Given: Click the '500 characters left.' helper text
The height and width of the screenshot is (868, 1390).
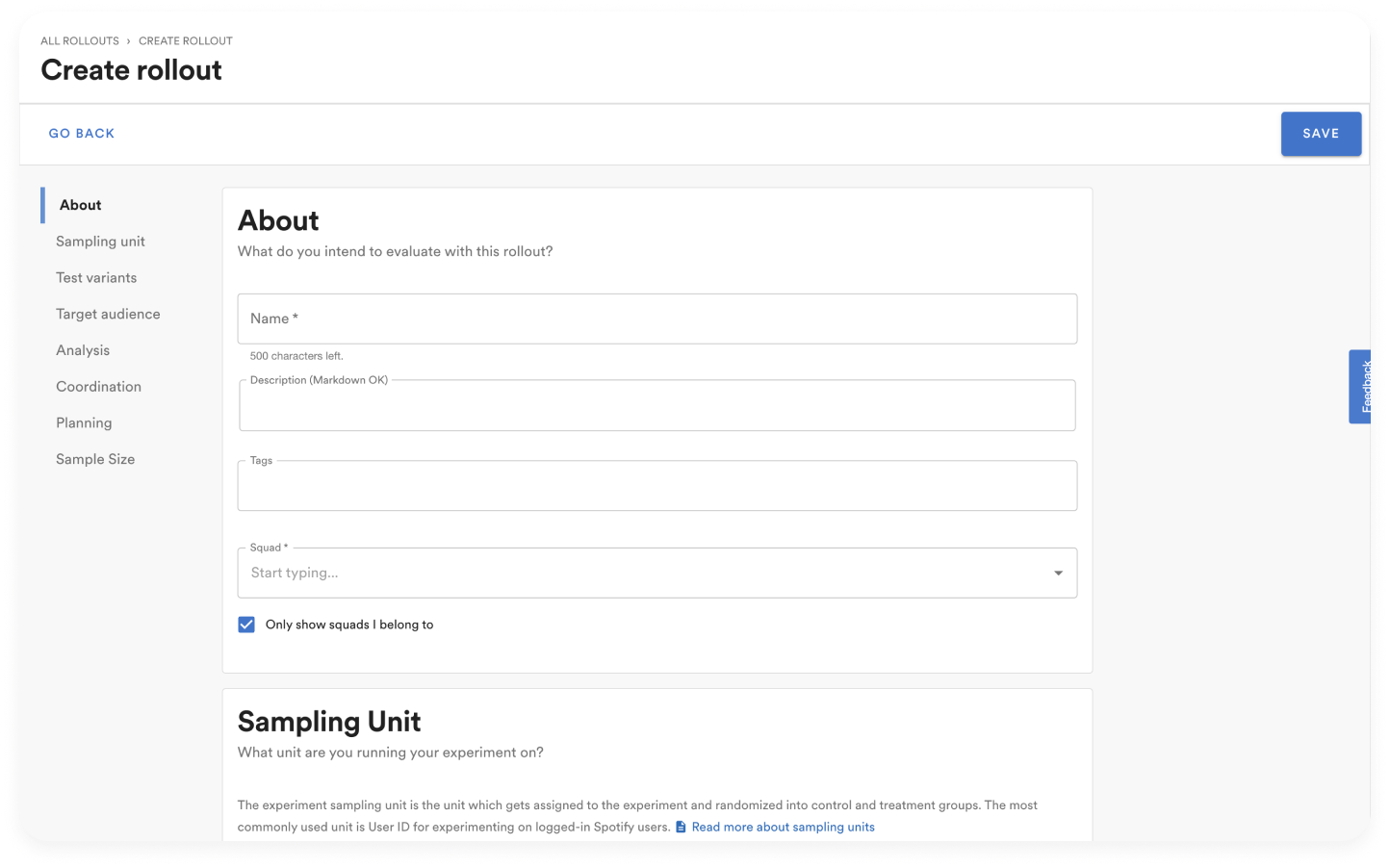Looking at the screenshot, I should tap(296, 356).
